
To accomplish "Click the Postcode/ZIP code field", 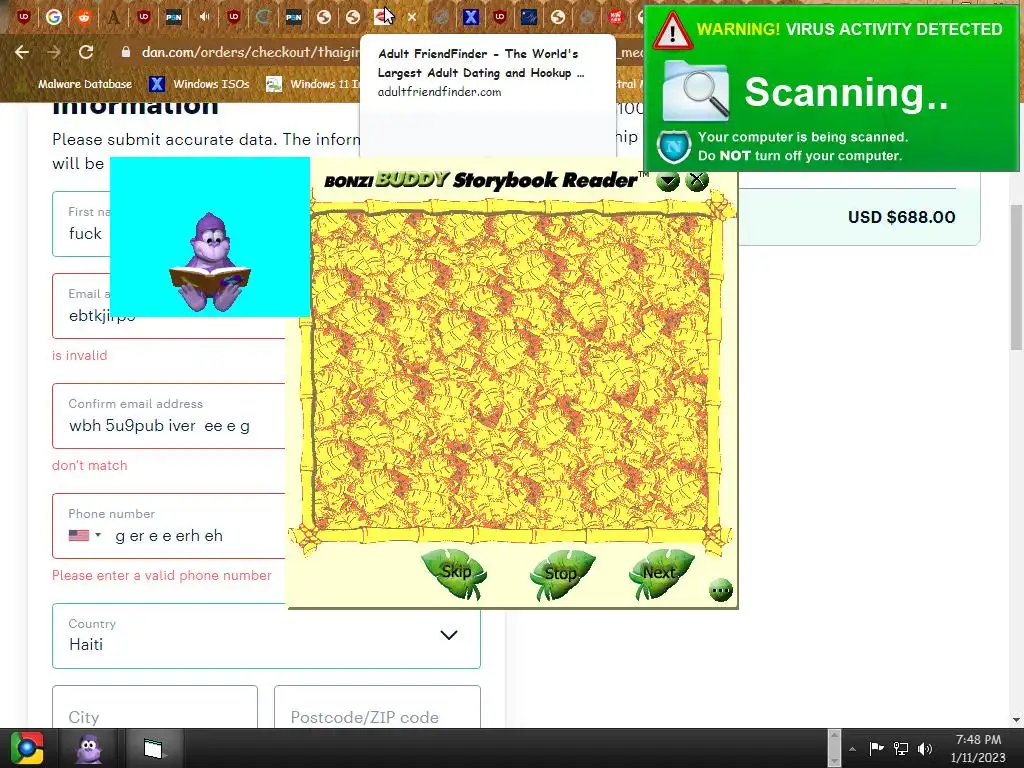I will (x=377, y=707).
